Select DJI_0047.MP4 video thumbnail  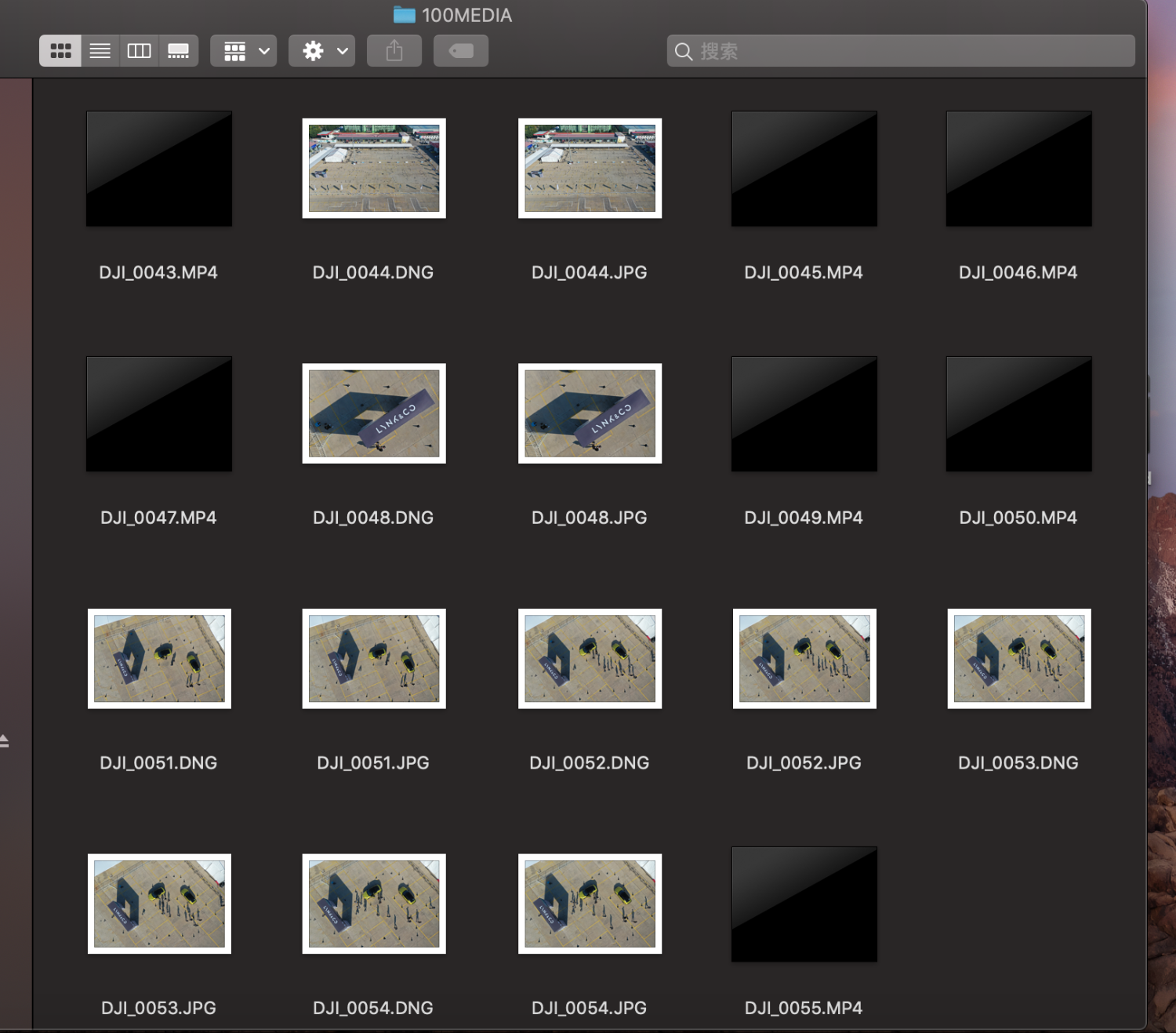click(x=159, y=414)
